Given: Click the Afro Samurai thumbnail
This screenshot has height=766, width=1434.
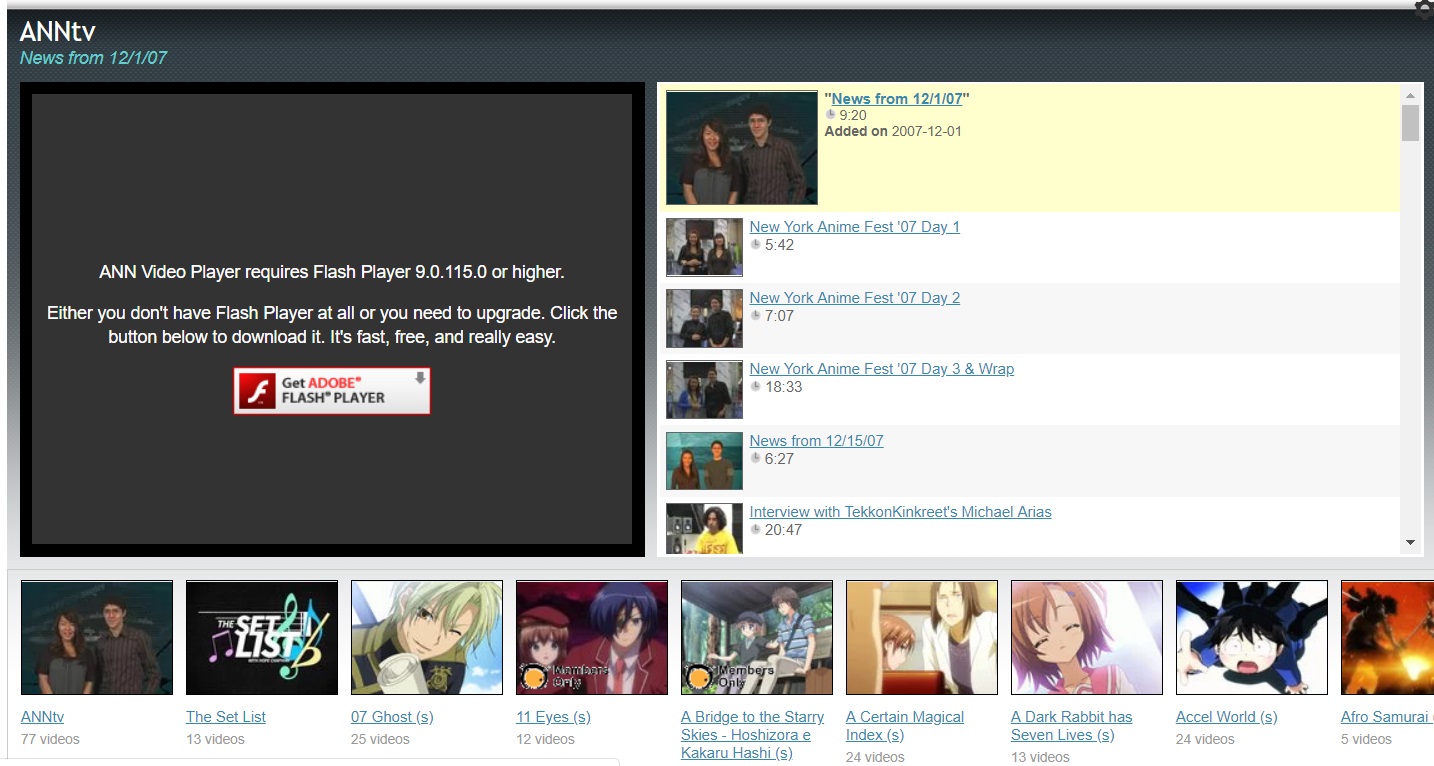Looking at the screenshot, I should point(1387,638).
